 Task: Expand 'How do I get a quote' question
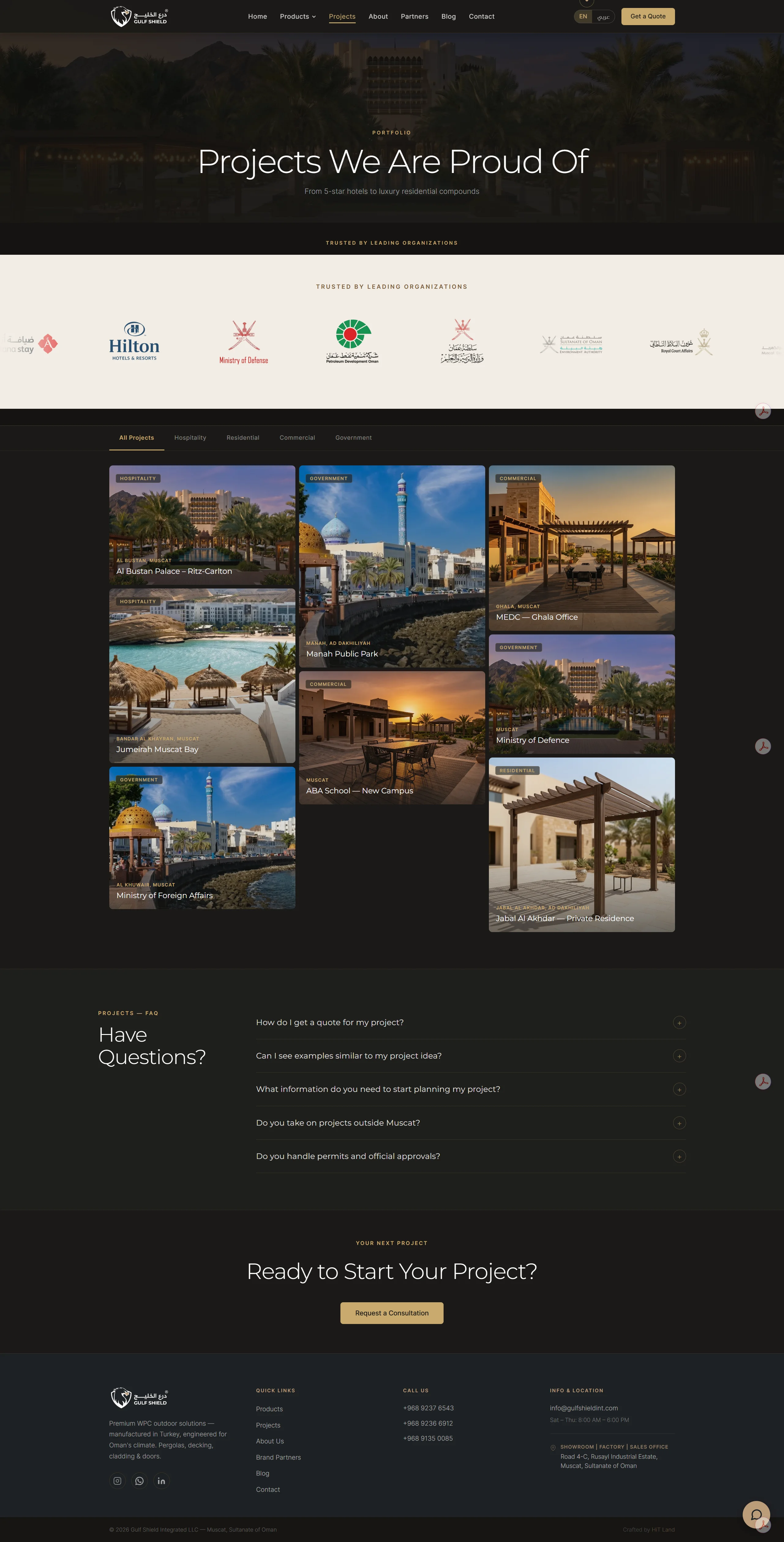coord(471,1022)
